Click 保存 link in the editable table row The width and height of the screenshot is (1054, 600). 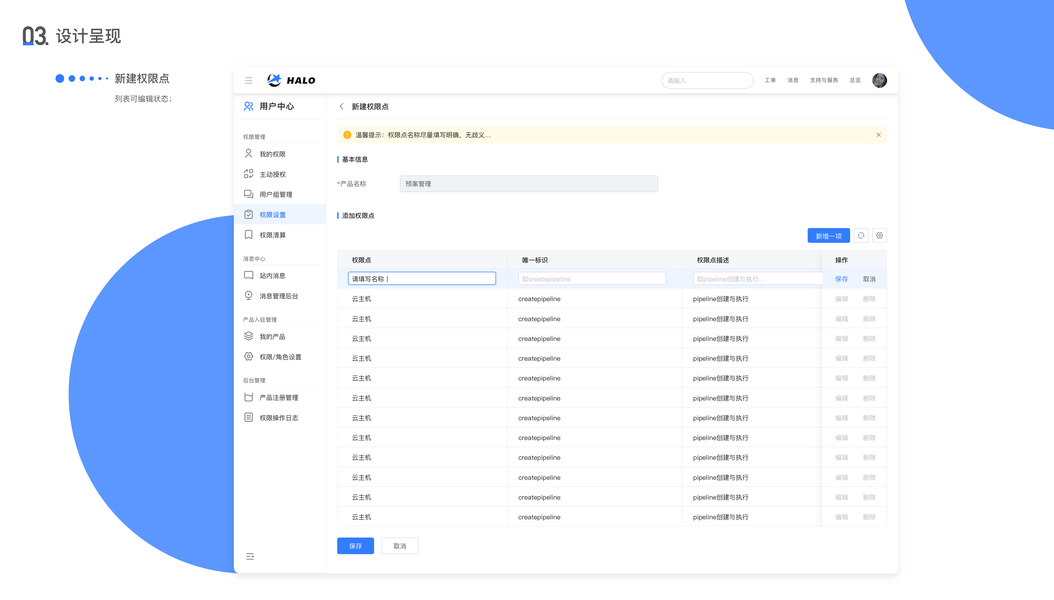click(842, 279)
